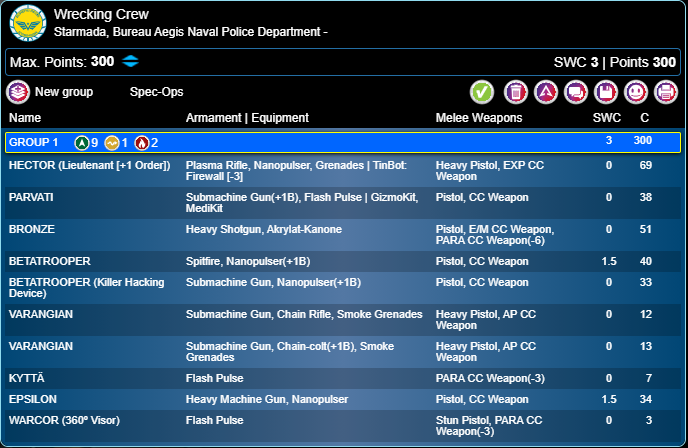Print the list with the printer icon
Viewport: 688px width, 448px height.
pos(666,92)
